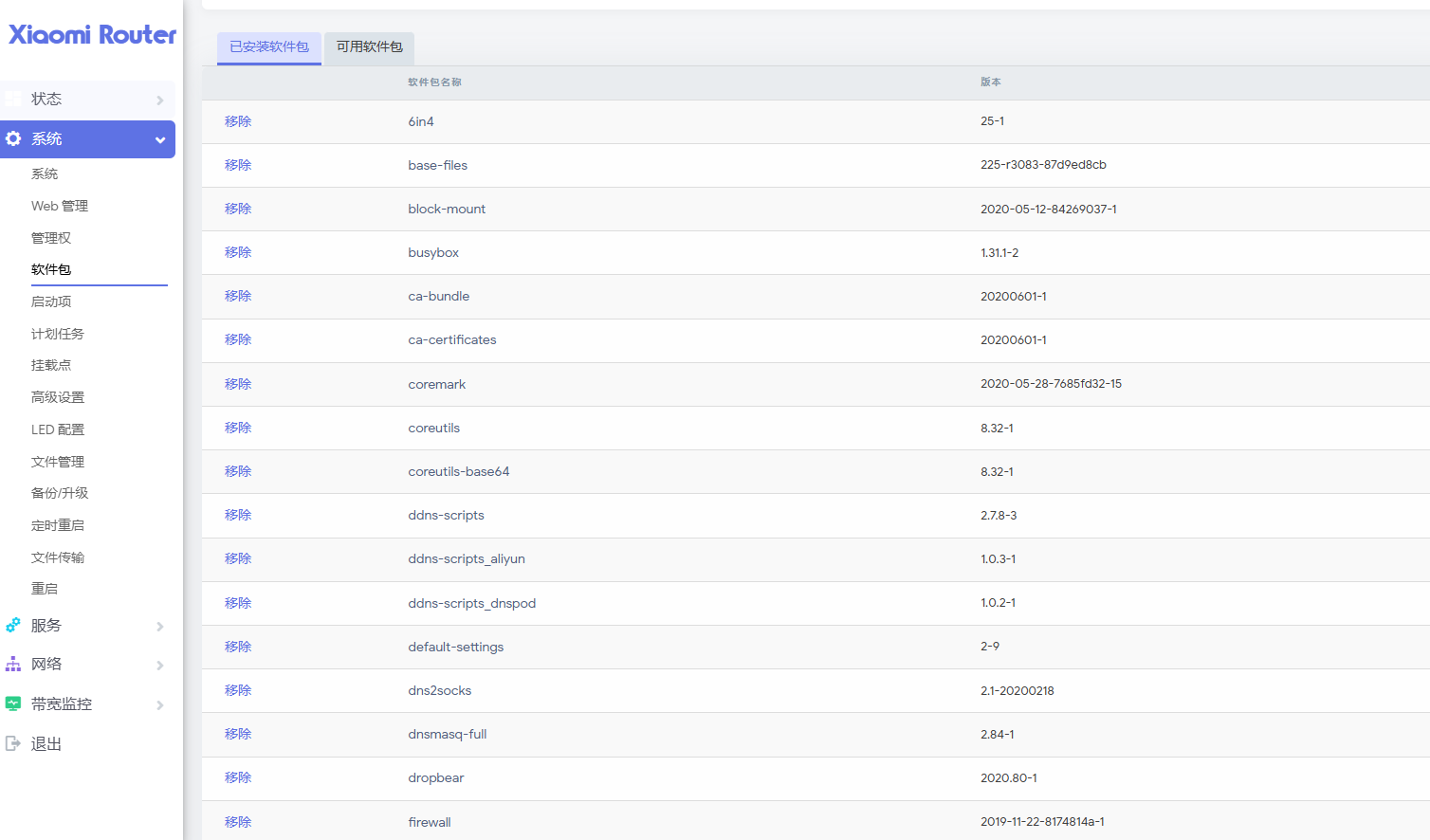Click 移除 for the coremark package
The image size is (1430, 840).
coord(238,384)
